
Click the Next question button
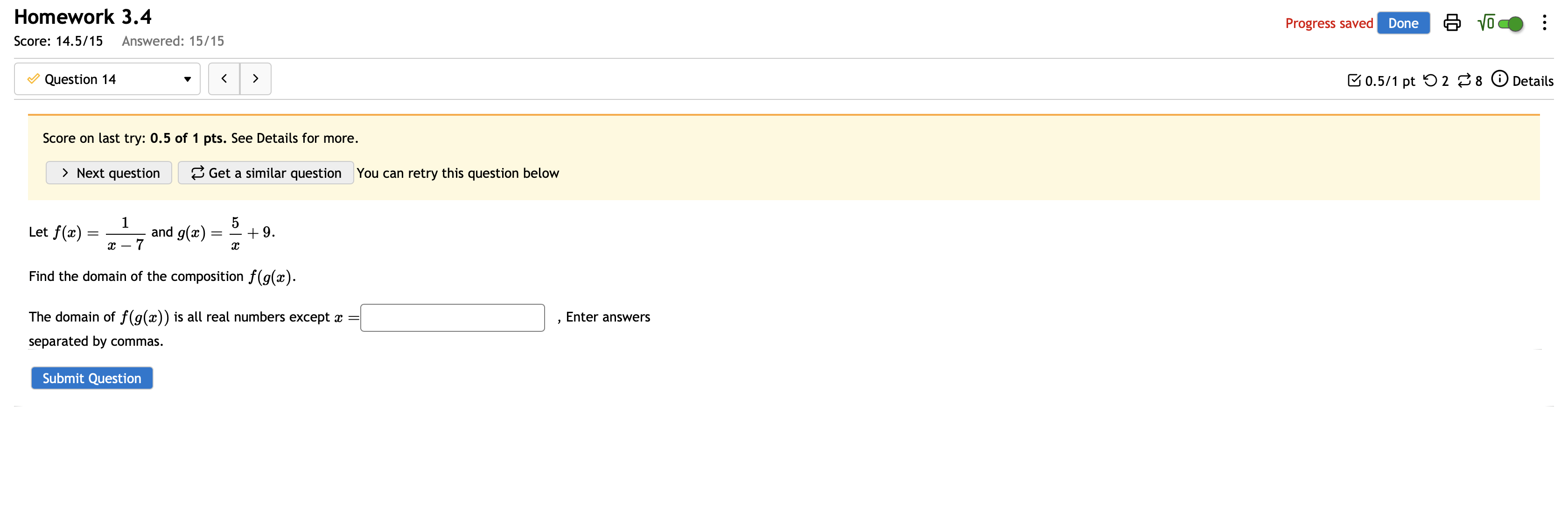pyautogui.click(x=108, y=173)
